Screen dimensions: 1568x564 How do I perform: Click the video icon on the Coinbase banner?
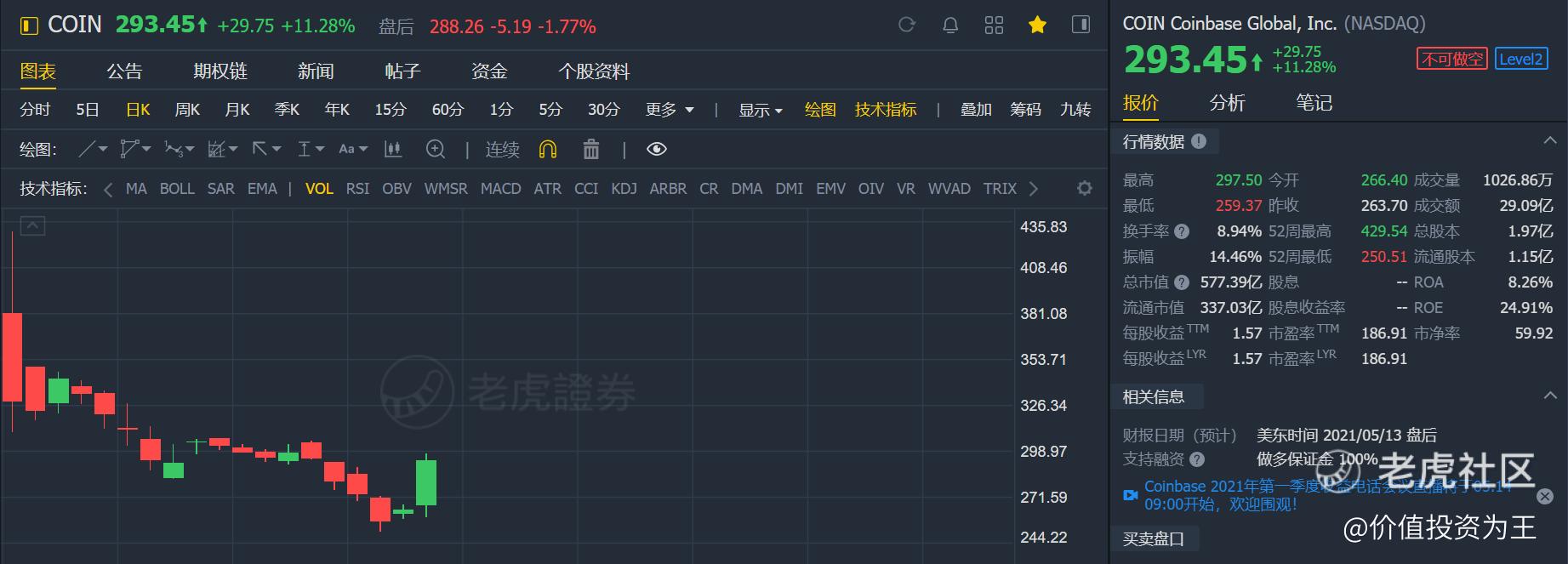click(1131, 495)
